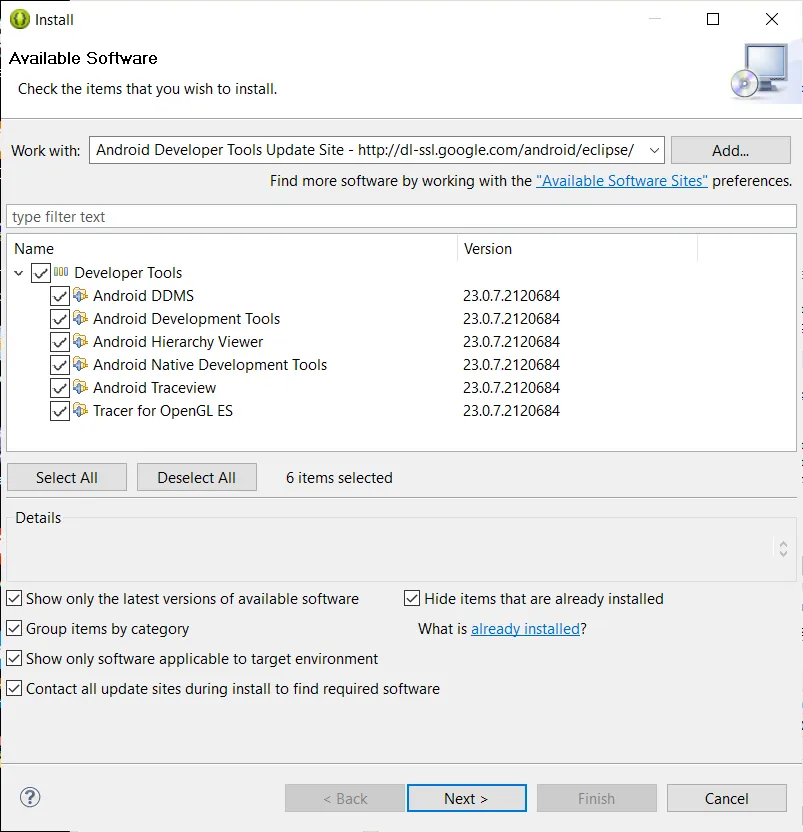
Task: Click the Tracer for OpenGL ES version number
Action: 511,411
